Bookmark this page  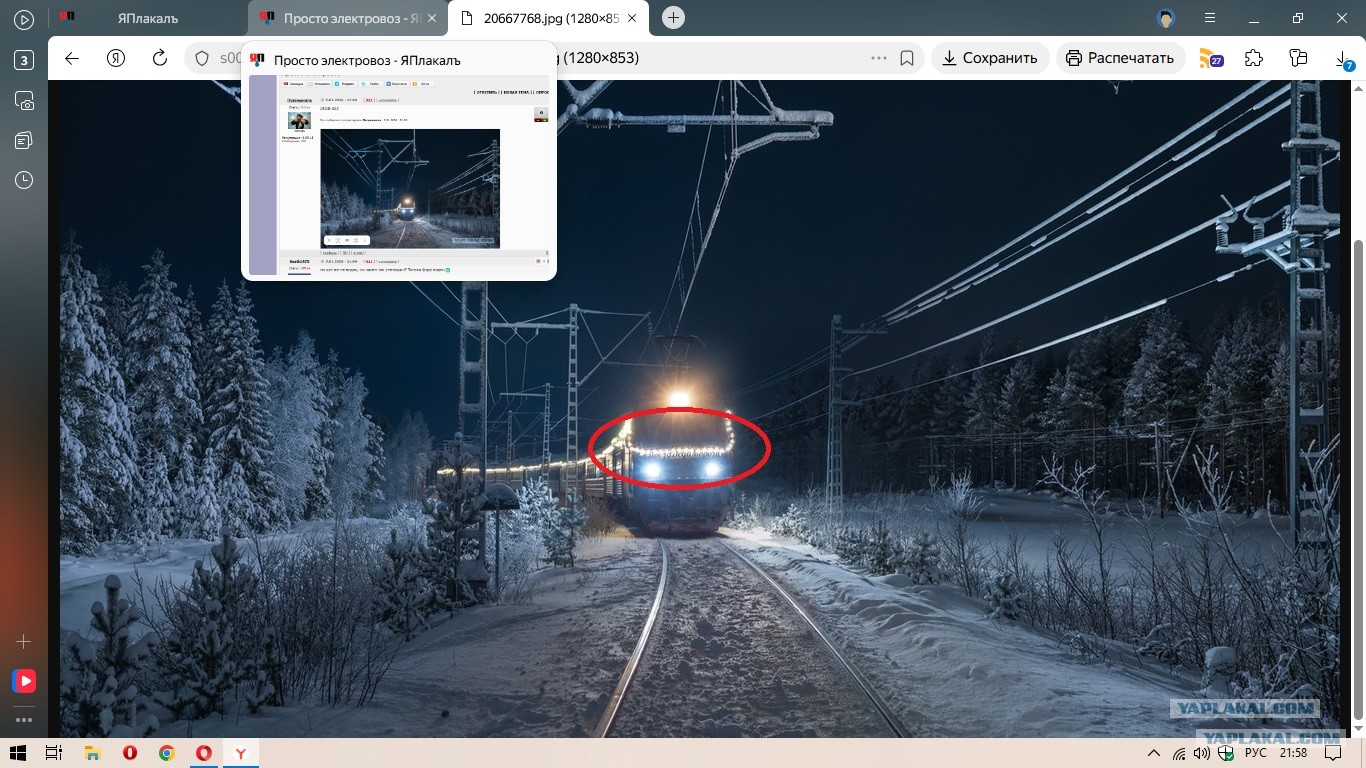pyautogui.click(x=907, y=58)
